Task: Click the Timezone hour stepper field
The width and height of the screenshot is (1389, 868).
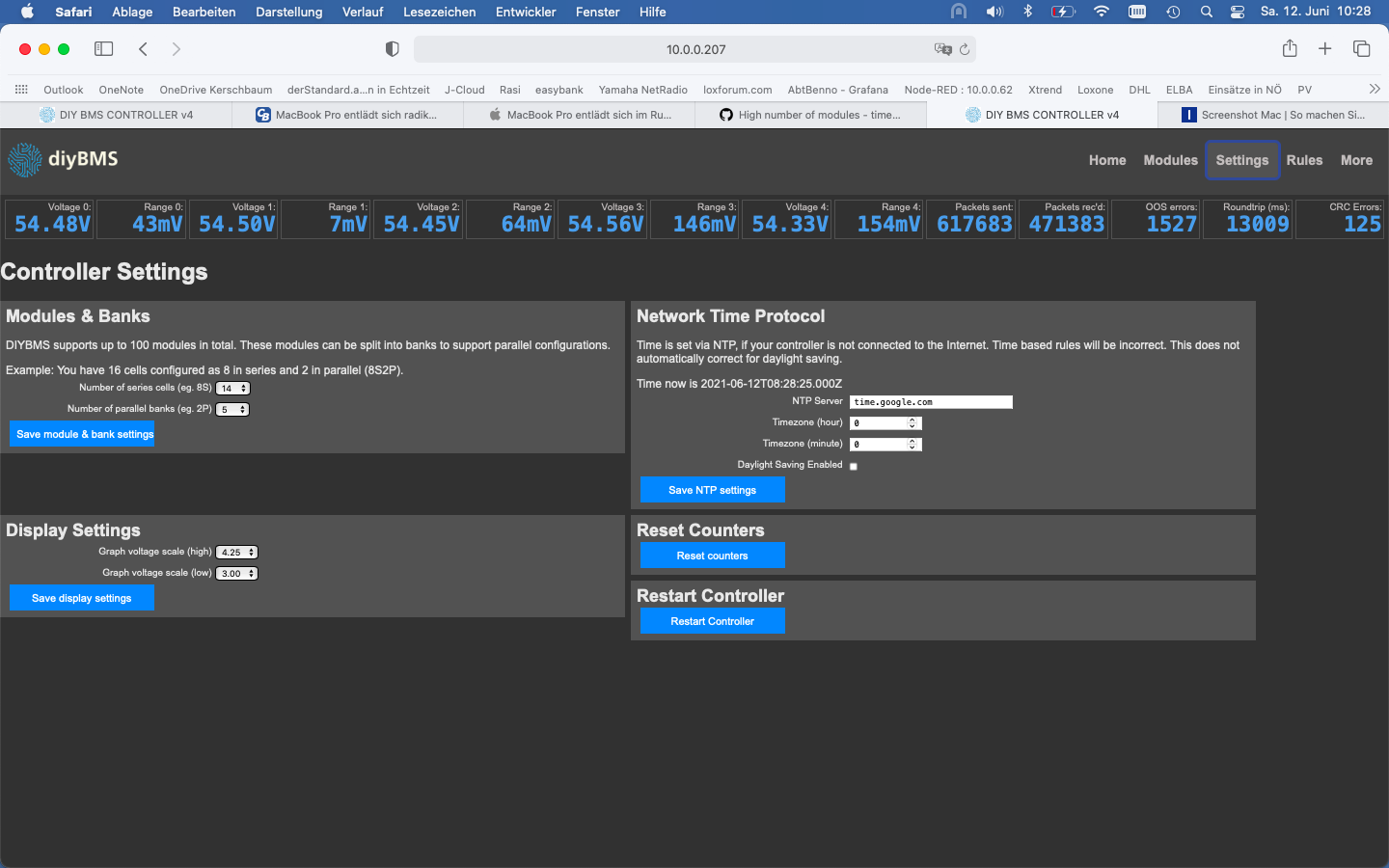Action: coord(885,423)
